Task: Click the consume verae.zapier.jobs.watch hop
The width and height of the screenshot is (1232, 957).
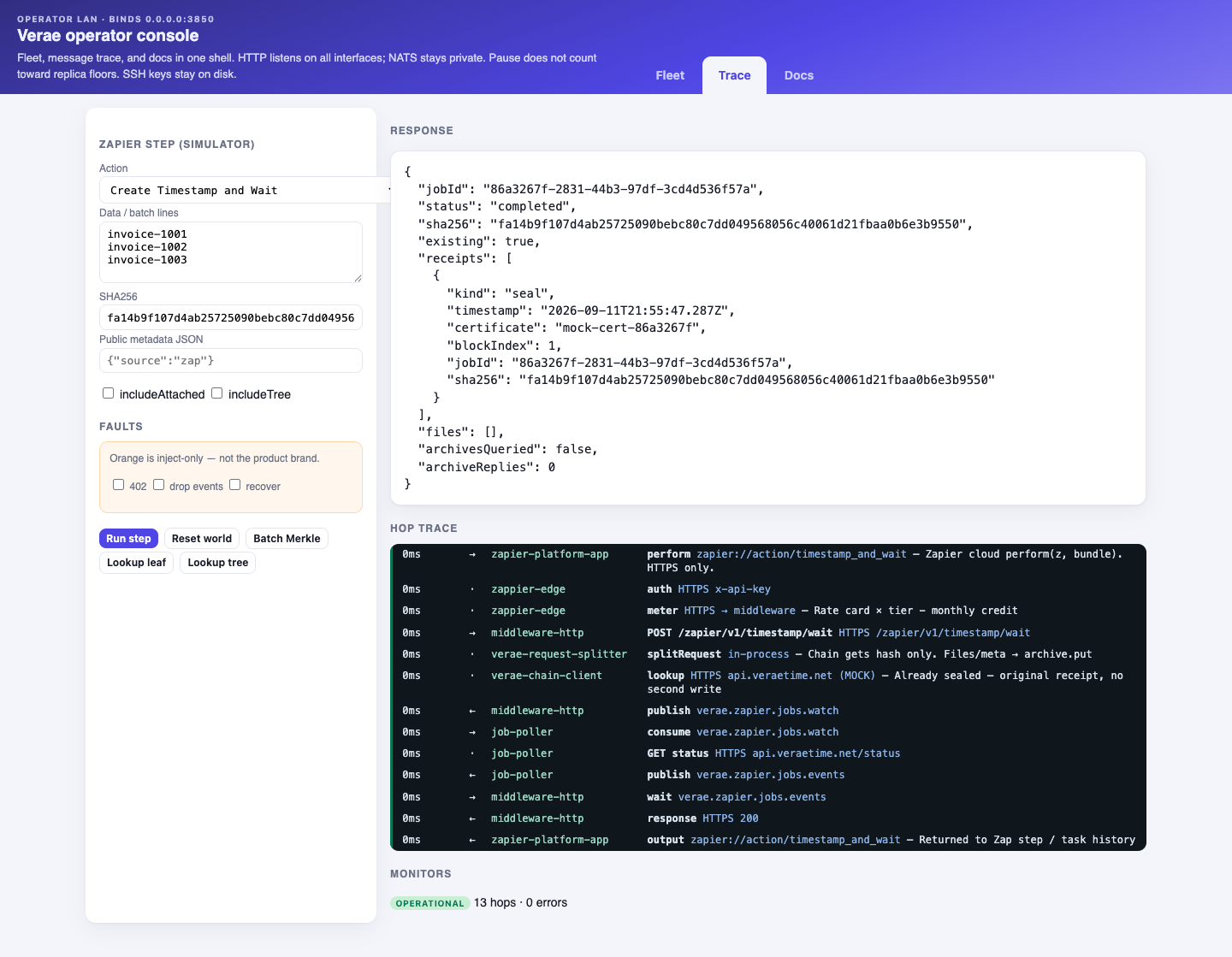Action: [769, 732]
